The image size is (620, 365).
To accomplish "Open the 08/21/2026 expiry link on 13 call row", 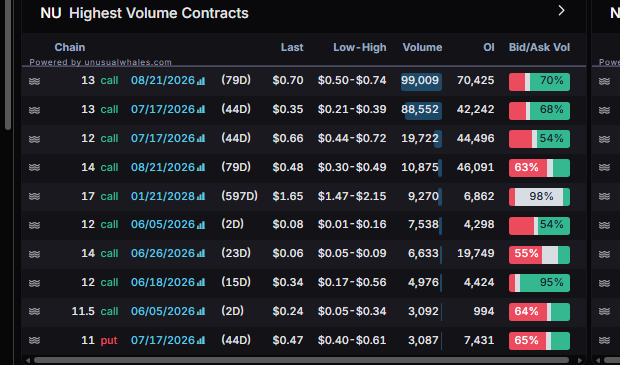I will 163,81.
